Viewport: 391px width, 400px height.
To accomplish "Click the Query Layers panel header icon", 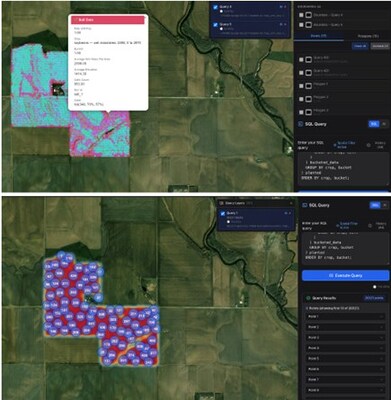I will pyautogui.click(x=221, y=203).
